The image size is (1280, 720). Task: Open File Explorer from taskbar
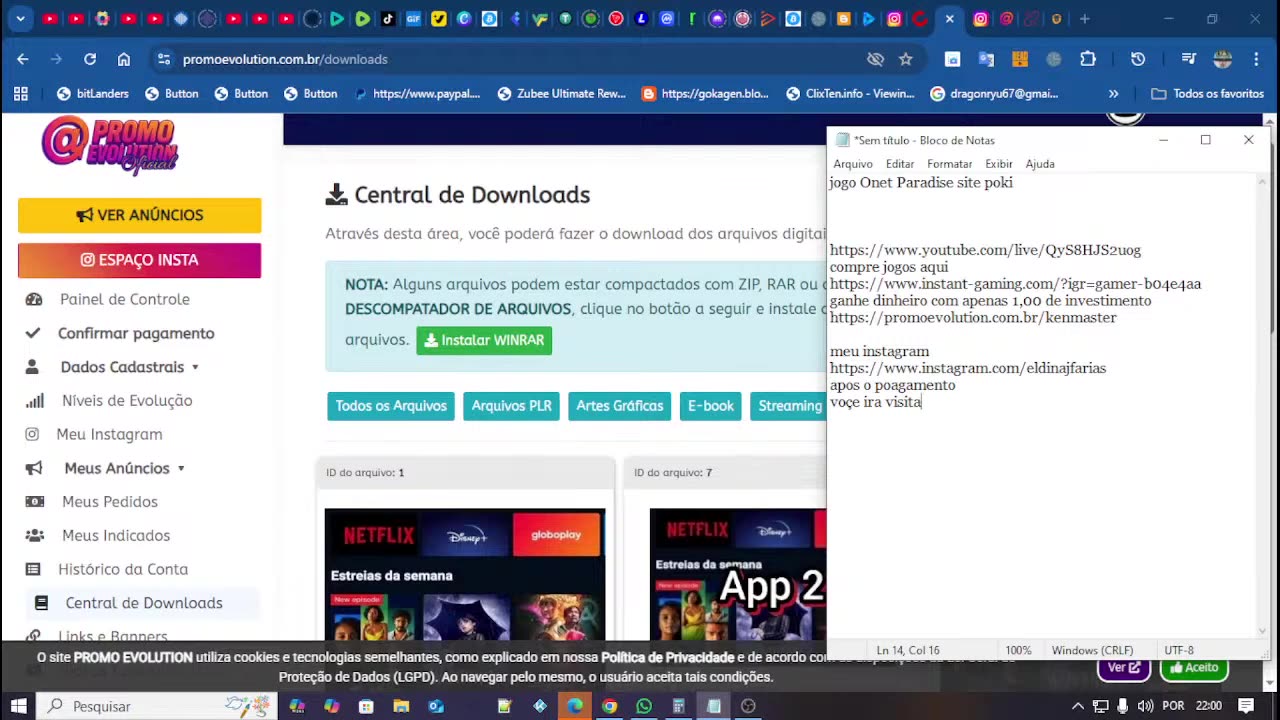tap(401, 706)
